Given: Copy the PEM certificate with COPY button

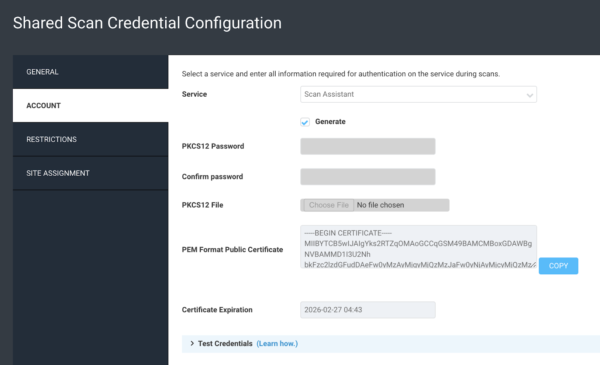Looking at the screenshot, I should point(558,266).
